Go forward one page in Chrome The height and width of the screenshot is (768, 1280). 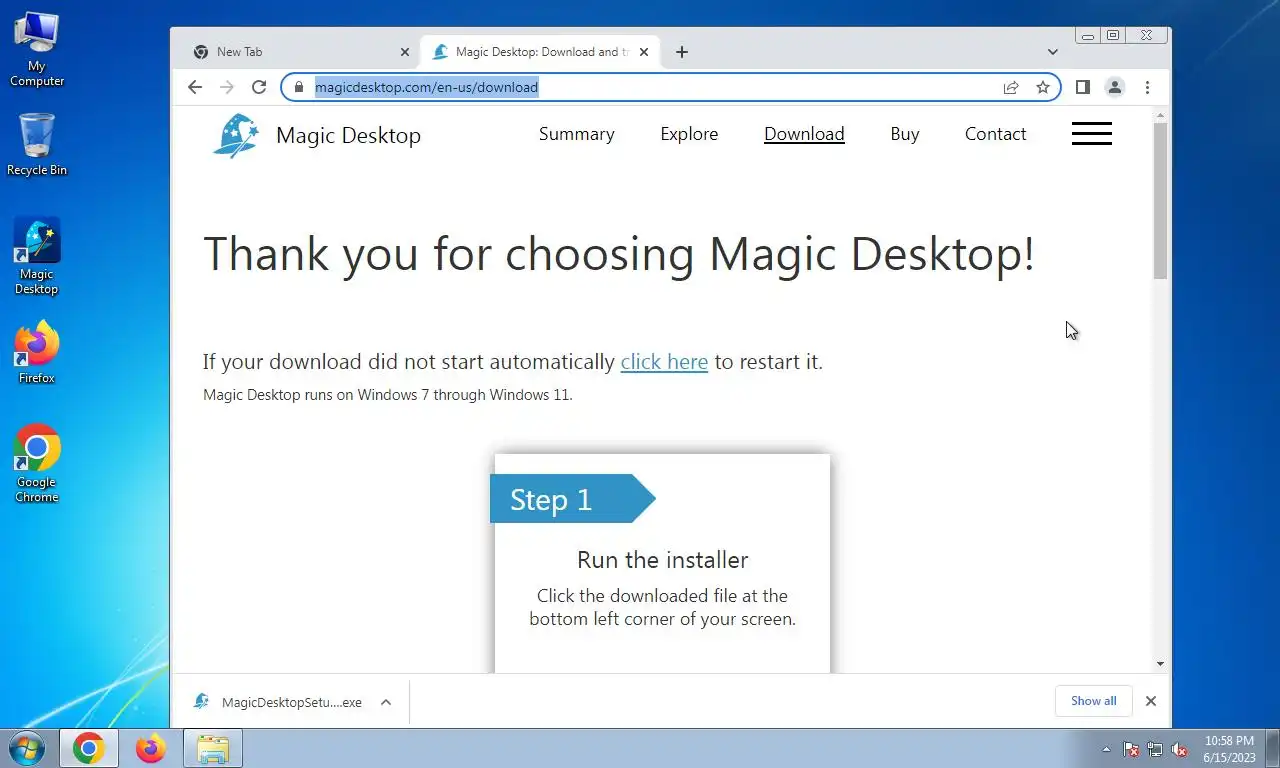(x=227, y=87)
